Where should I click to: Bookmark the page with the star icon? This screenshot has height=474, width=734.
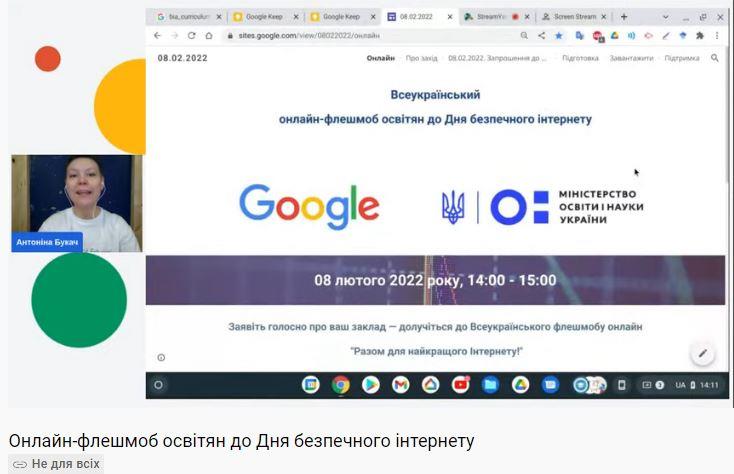click(558, 36)
